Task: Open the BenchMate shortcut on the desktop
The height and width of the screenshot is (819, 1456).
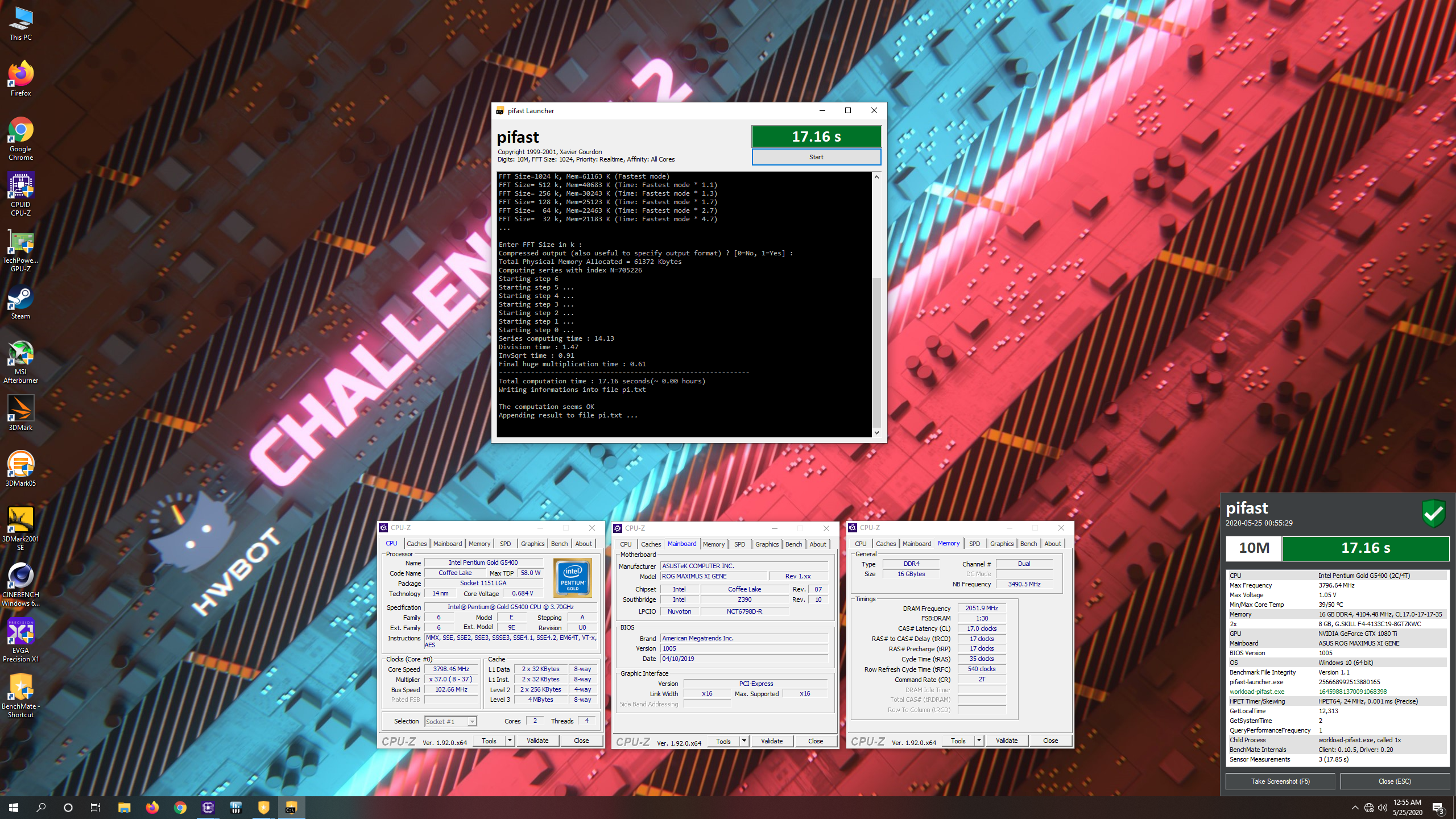Action: 20,696
